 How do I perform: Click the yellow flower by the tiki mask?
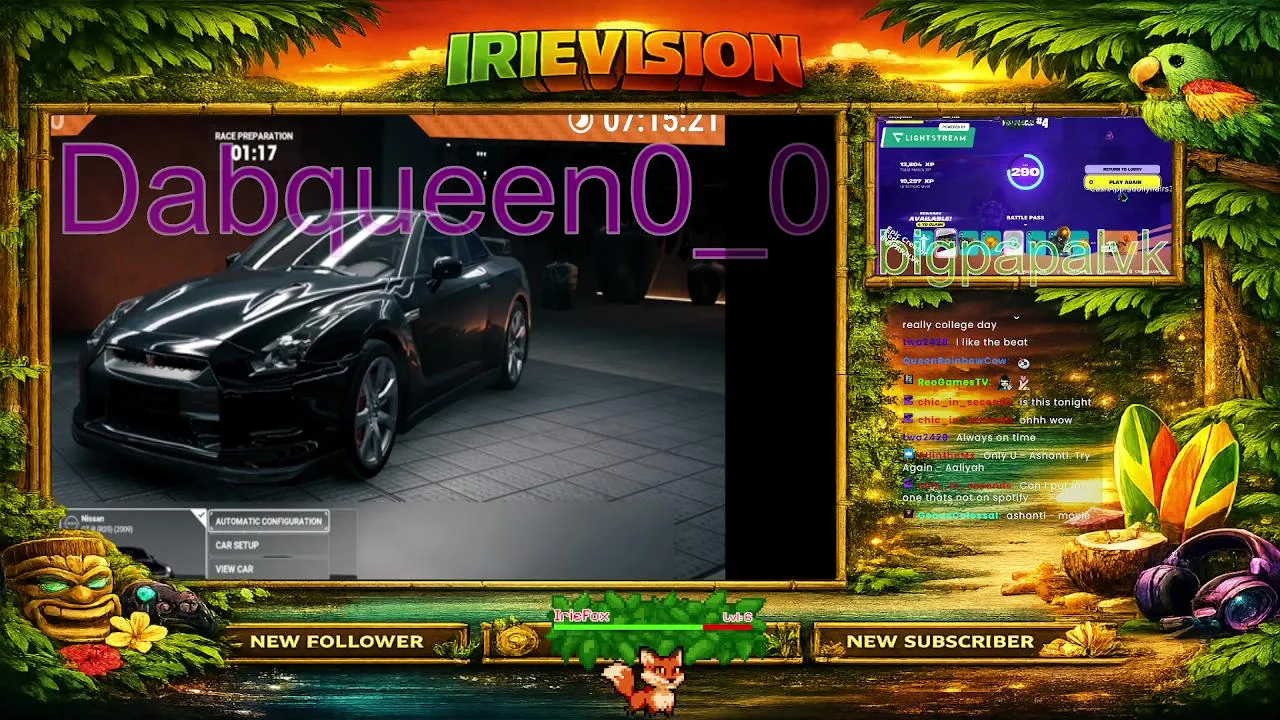click(137, 631)
